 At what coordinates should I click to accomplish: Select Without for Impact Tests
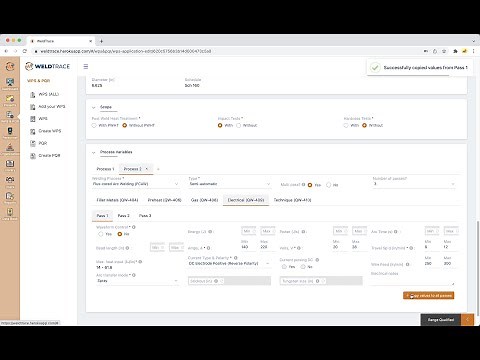coord(239,125)
